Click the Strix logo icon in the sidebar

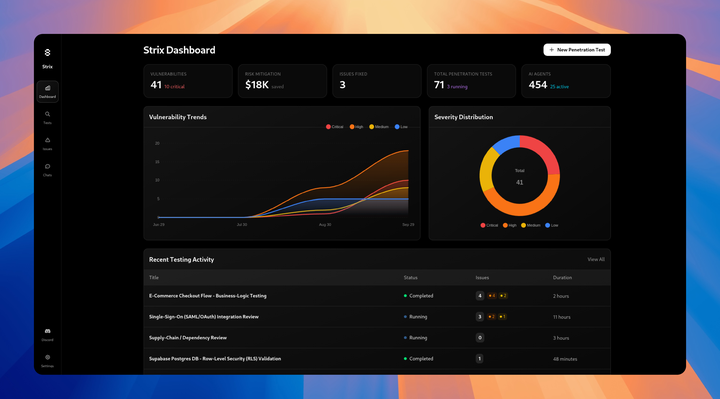(47, 53)
